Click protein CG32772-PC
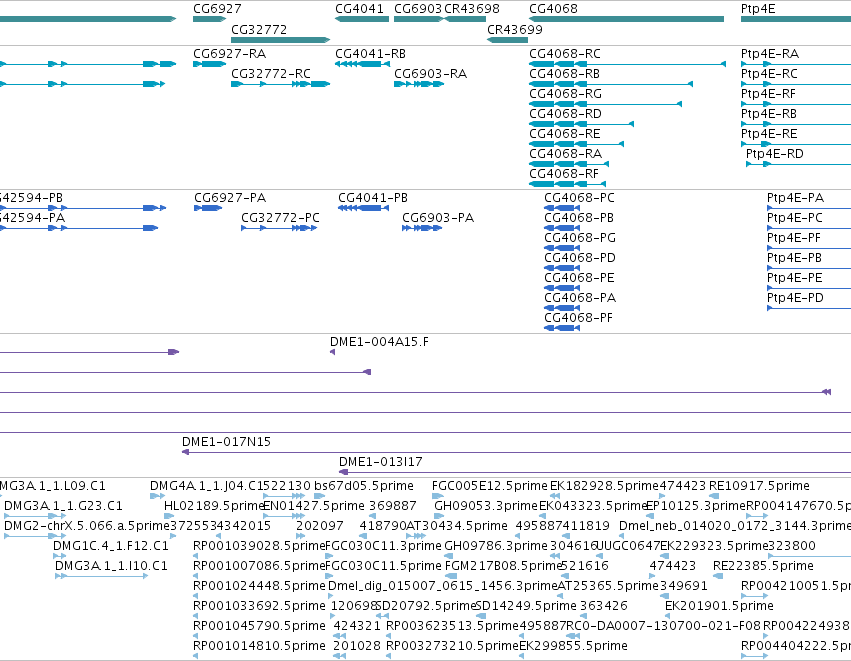This screenshot has height=661, width=851. tap(279, 228)
